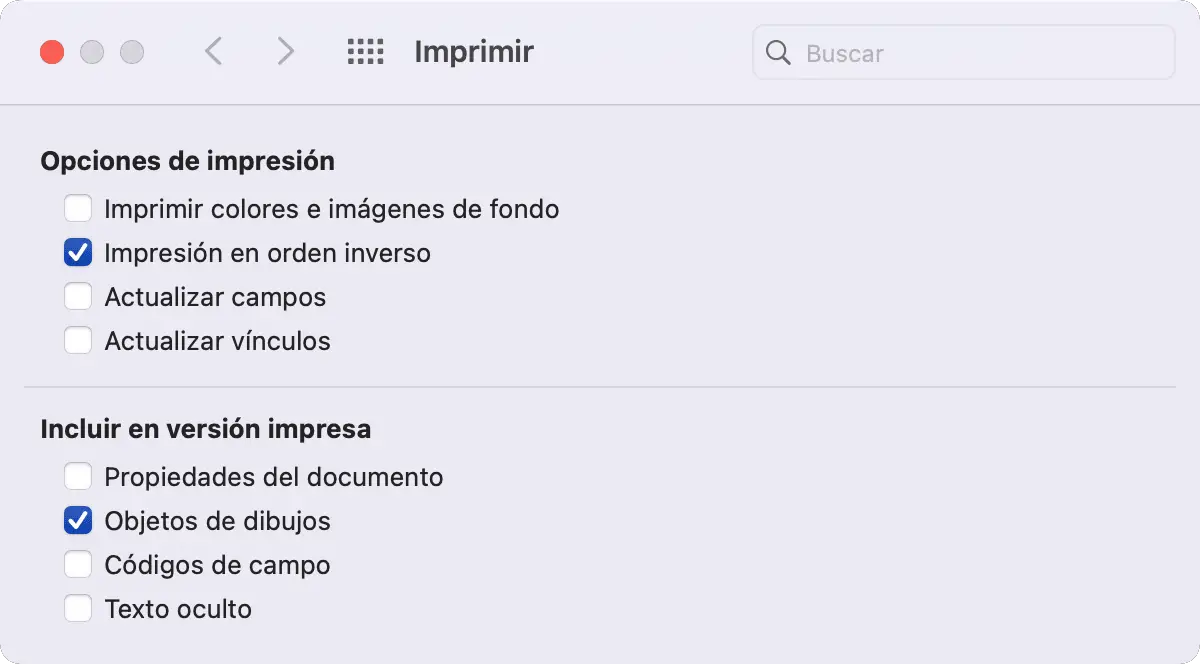The height and width of the screenshot is (664, 1200).
Task: Turn on Códigos de campo
Action: click(x=78, y=565)
